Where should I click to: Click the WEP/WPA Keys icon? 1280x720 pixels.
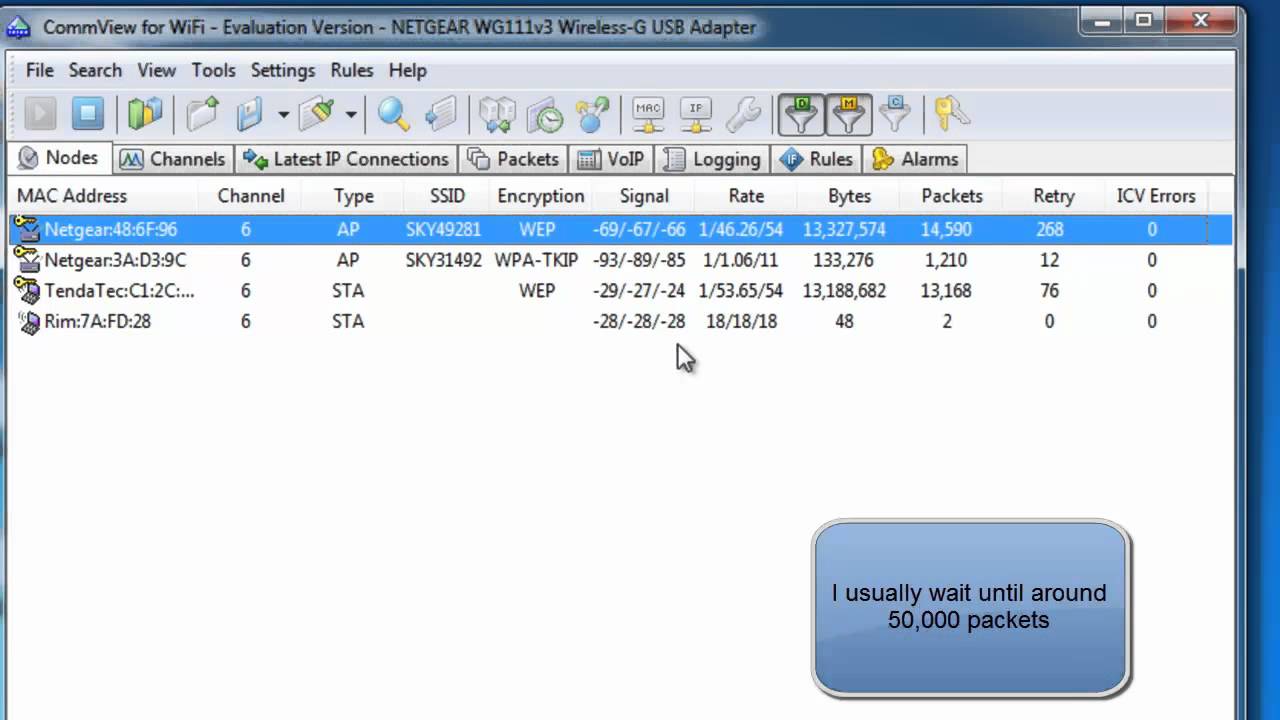click(952, 114)
